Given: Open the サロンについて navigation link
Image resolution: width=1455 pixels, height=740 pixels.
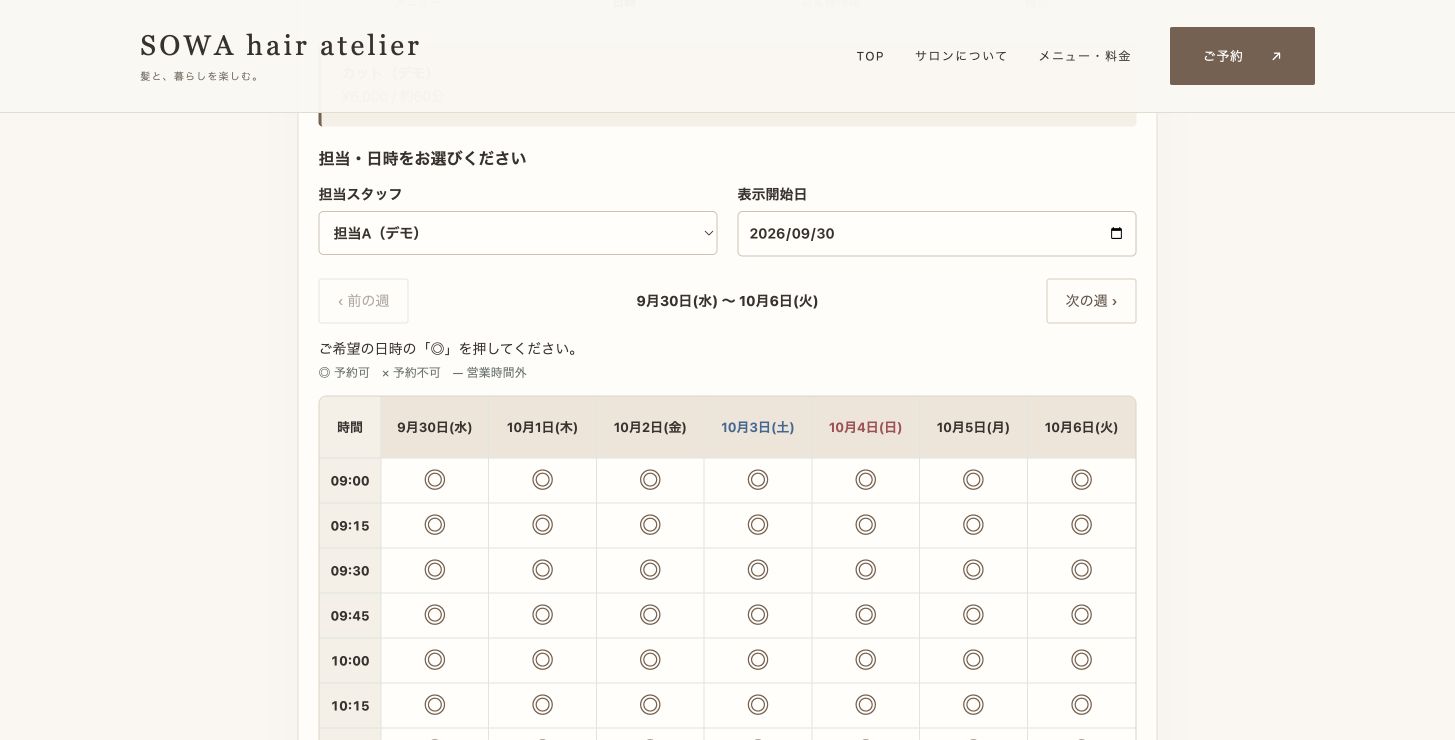Looking at the screenshot, I should (961, 56).
